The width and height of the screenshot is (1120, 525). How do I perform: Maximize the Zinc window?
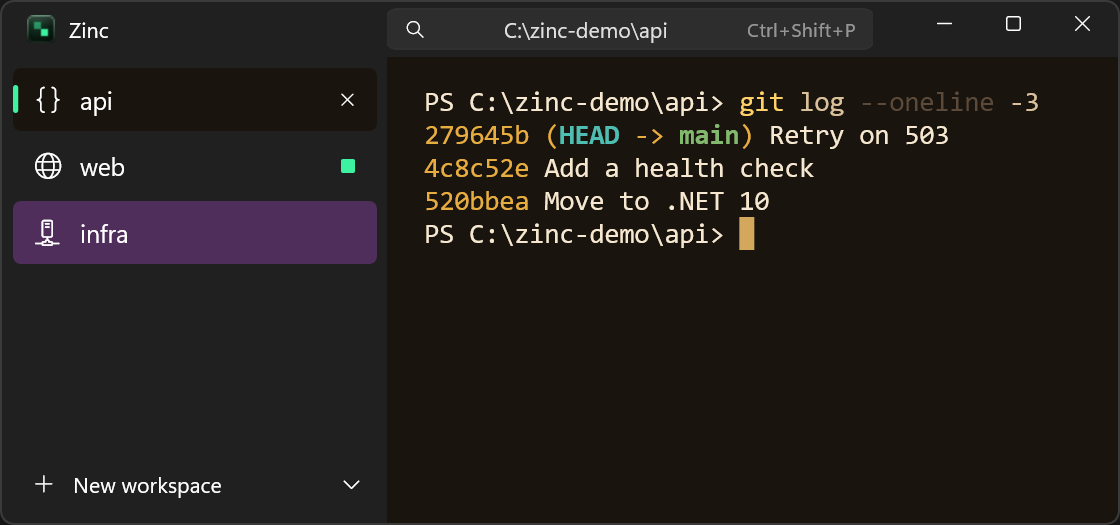1013,24
